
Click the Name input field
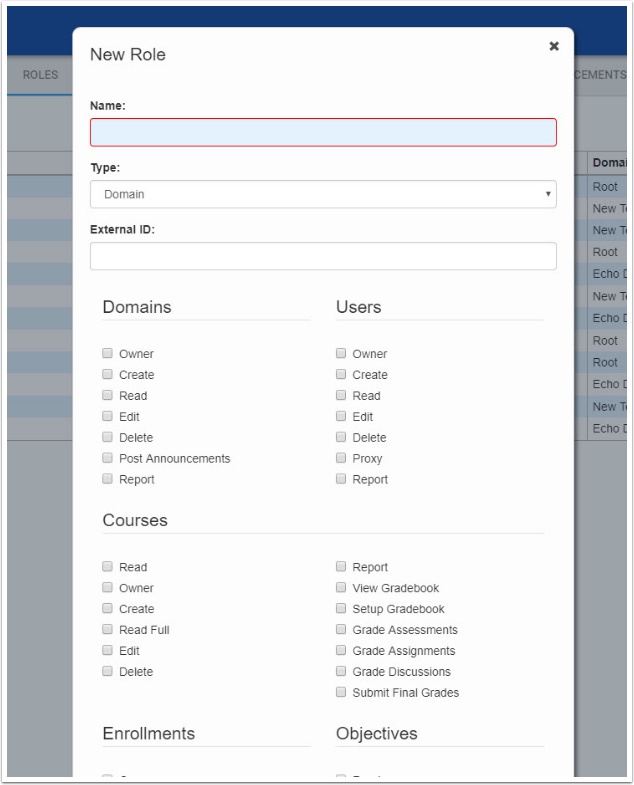[323, 132]
